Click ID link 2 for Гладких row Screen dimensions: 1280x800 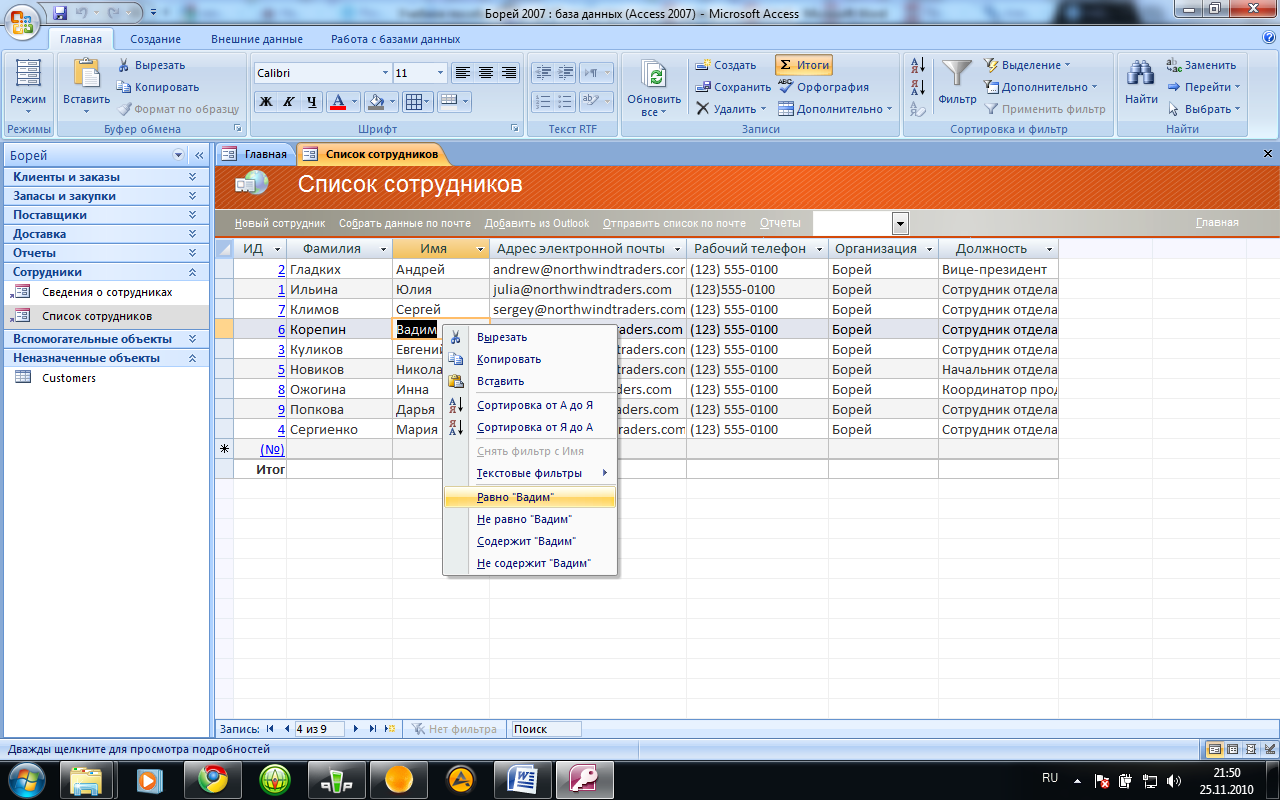pos(281,269)
